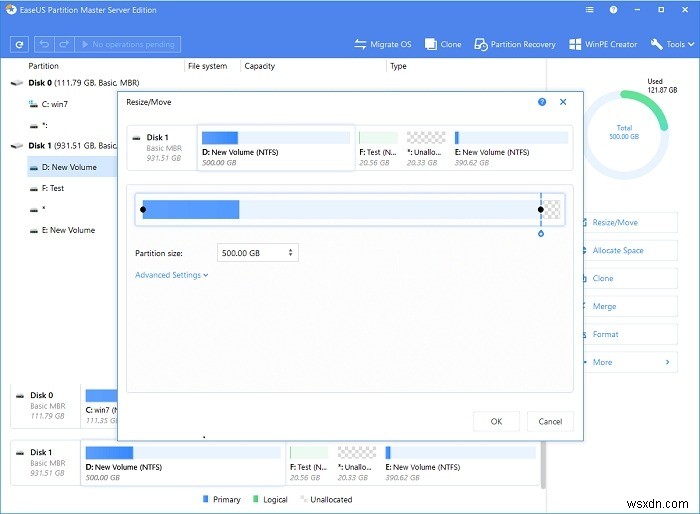The image size is (700, 514).
Task: Confirm the resize with the OK button
Action: click(496, 421)
